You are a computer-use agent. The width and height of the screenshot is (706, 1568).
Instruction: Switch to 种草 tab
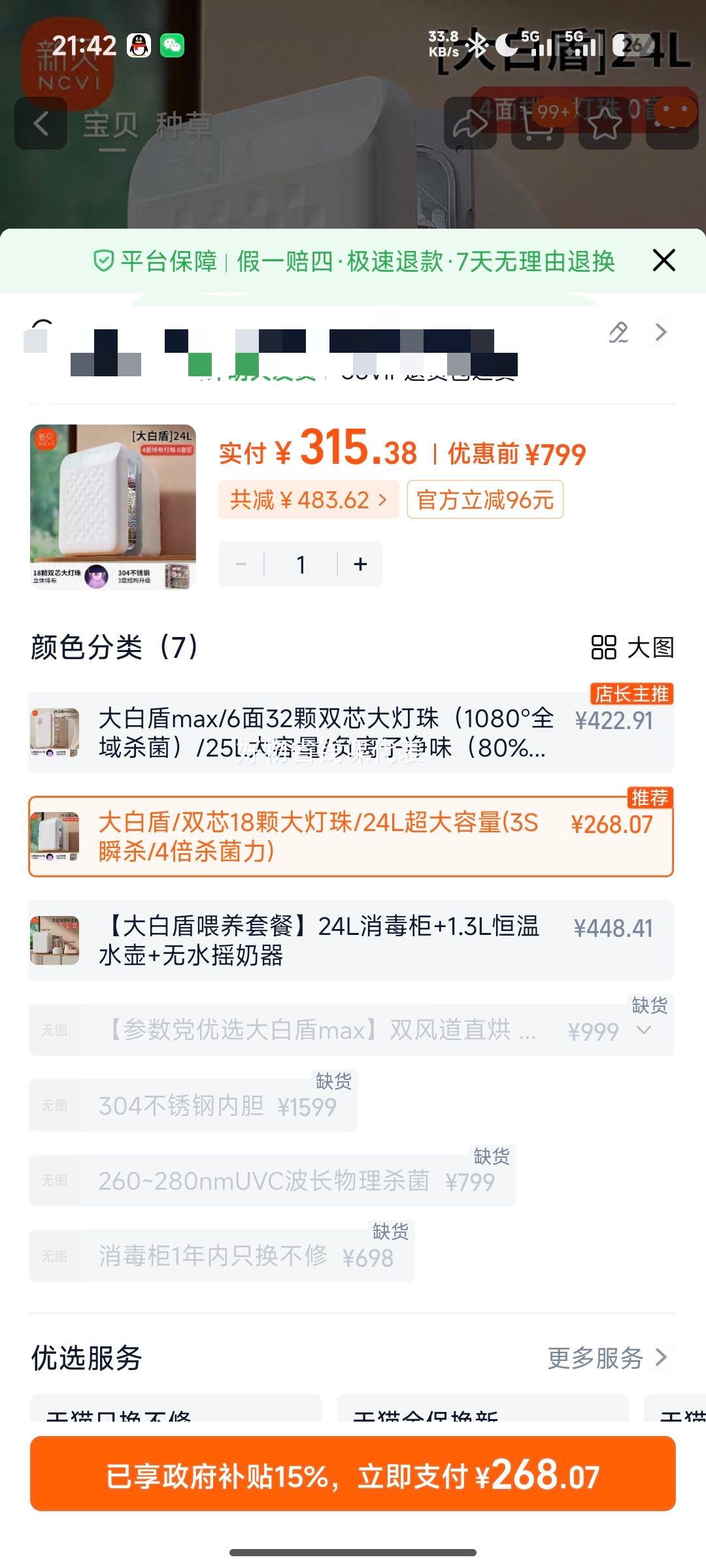184,125
